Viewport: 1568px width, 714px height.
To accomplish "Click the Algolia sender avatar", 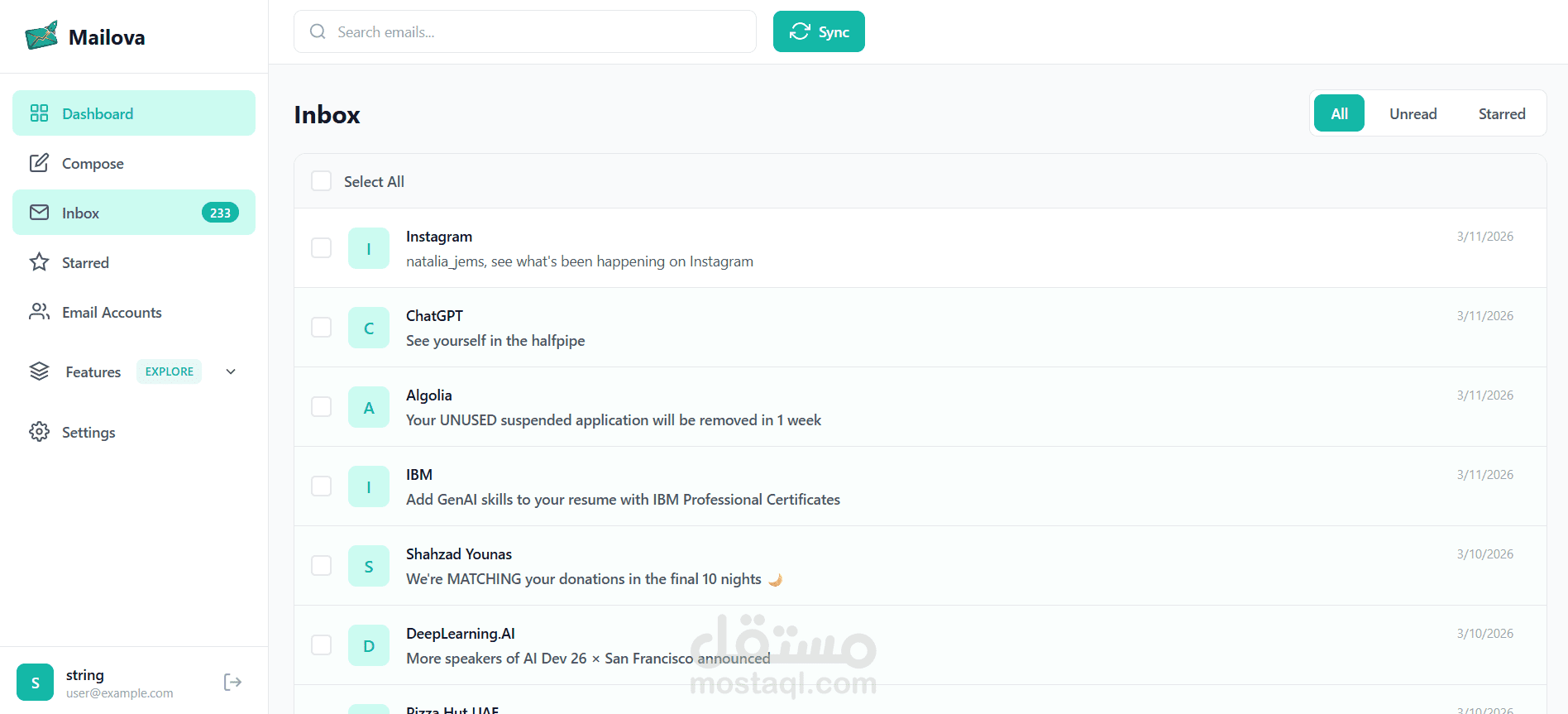I will (x=369, y=407).
